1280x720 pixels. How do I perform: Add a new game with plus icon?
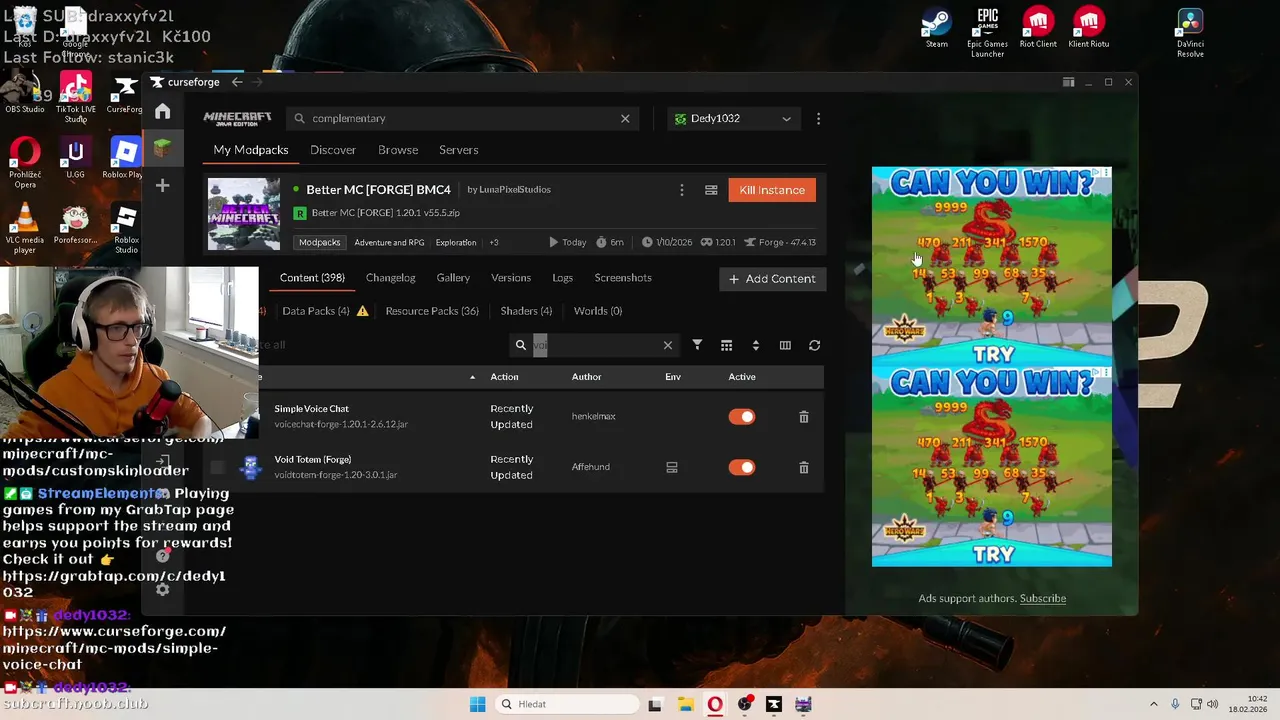163,185
